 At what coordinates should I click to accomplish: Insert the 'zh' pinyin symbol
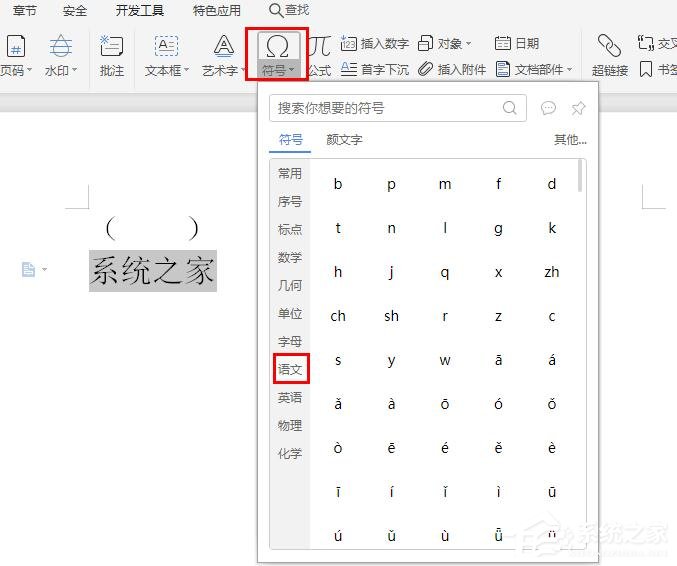click(x=551, y=272)
